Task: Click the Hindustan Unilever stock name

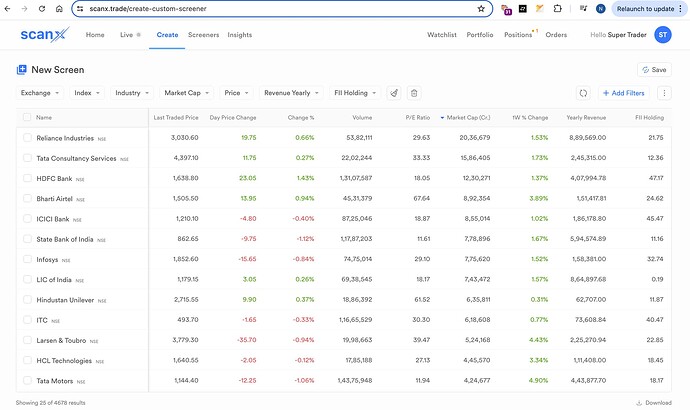Action: (65, 300)
